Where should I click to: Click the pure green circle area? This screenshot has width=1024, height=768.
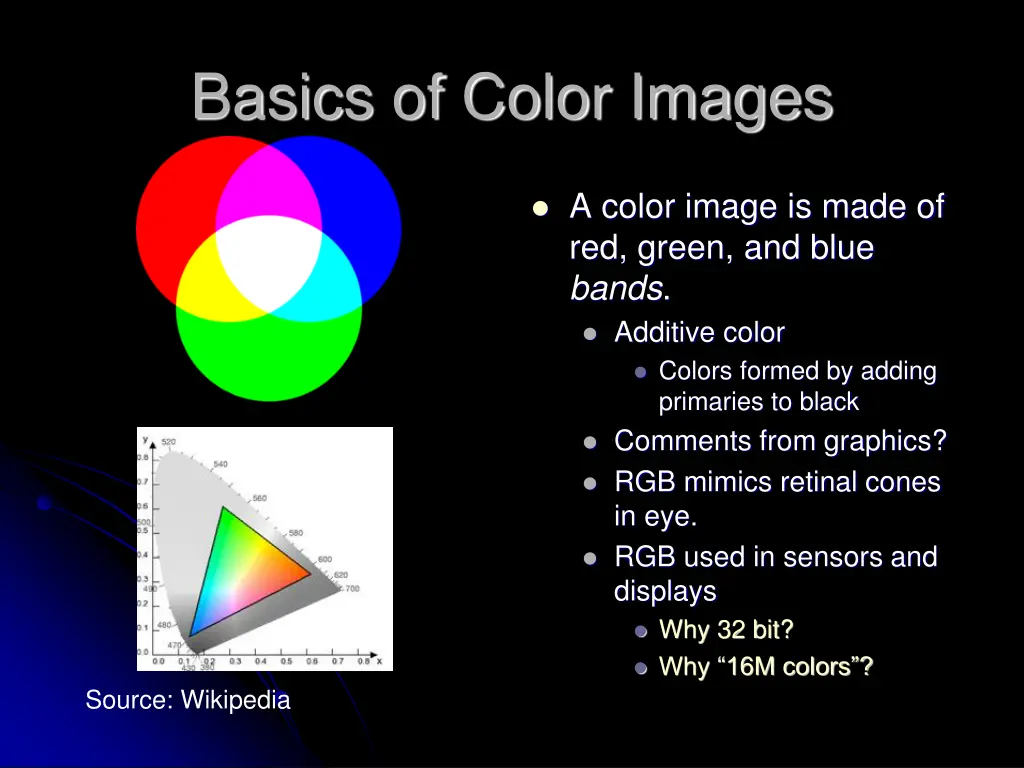pos(268,359)
